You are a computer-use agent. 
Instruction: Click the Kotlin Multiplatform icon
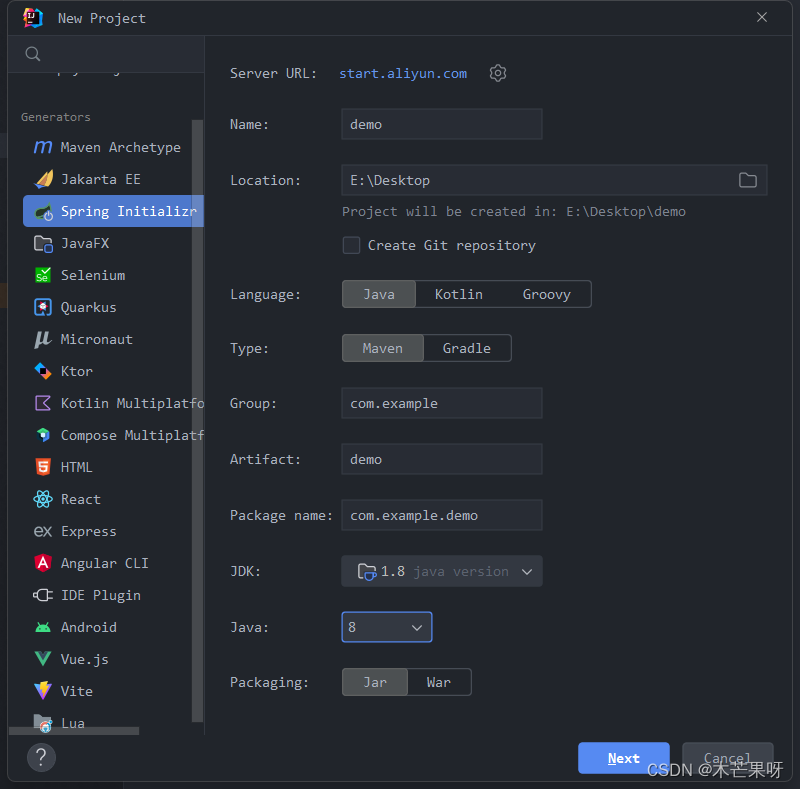point(43,403)
